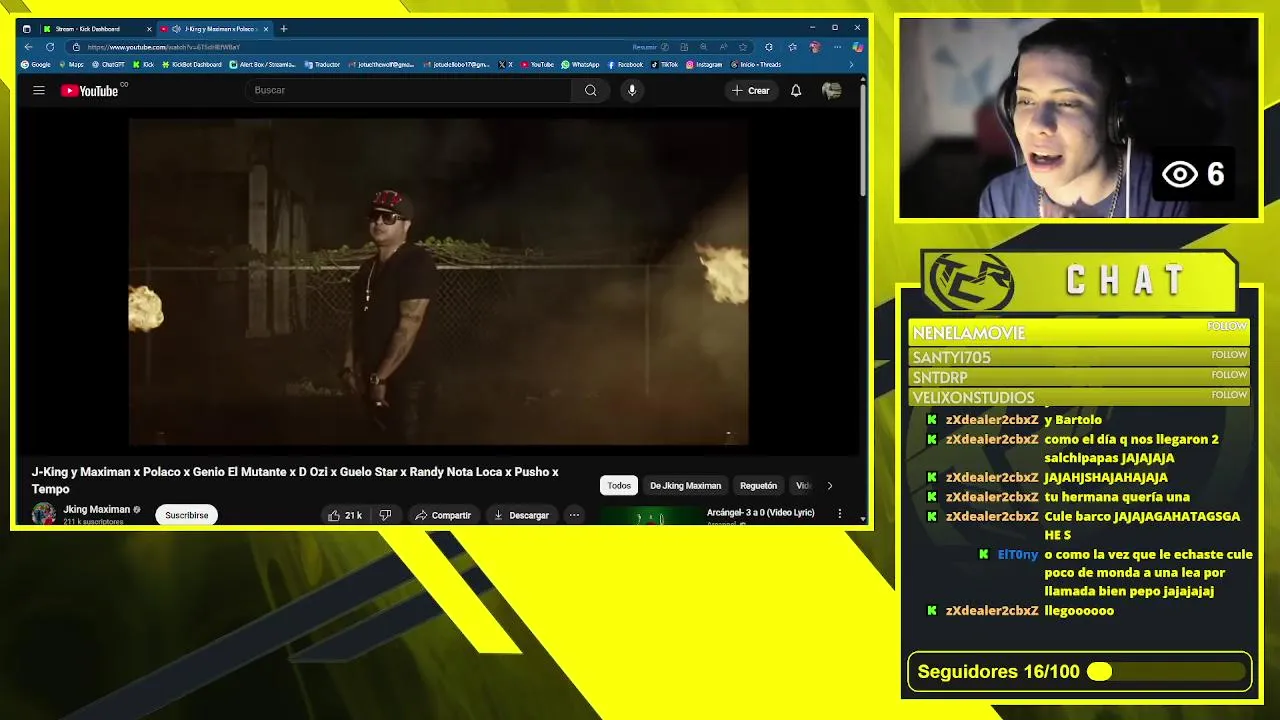Image resolution: width=1280 pixels, height=720 pixels.
Task: Click the Compartir share button
Action: pos(443,515)
